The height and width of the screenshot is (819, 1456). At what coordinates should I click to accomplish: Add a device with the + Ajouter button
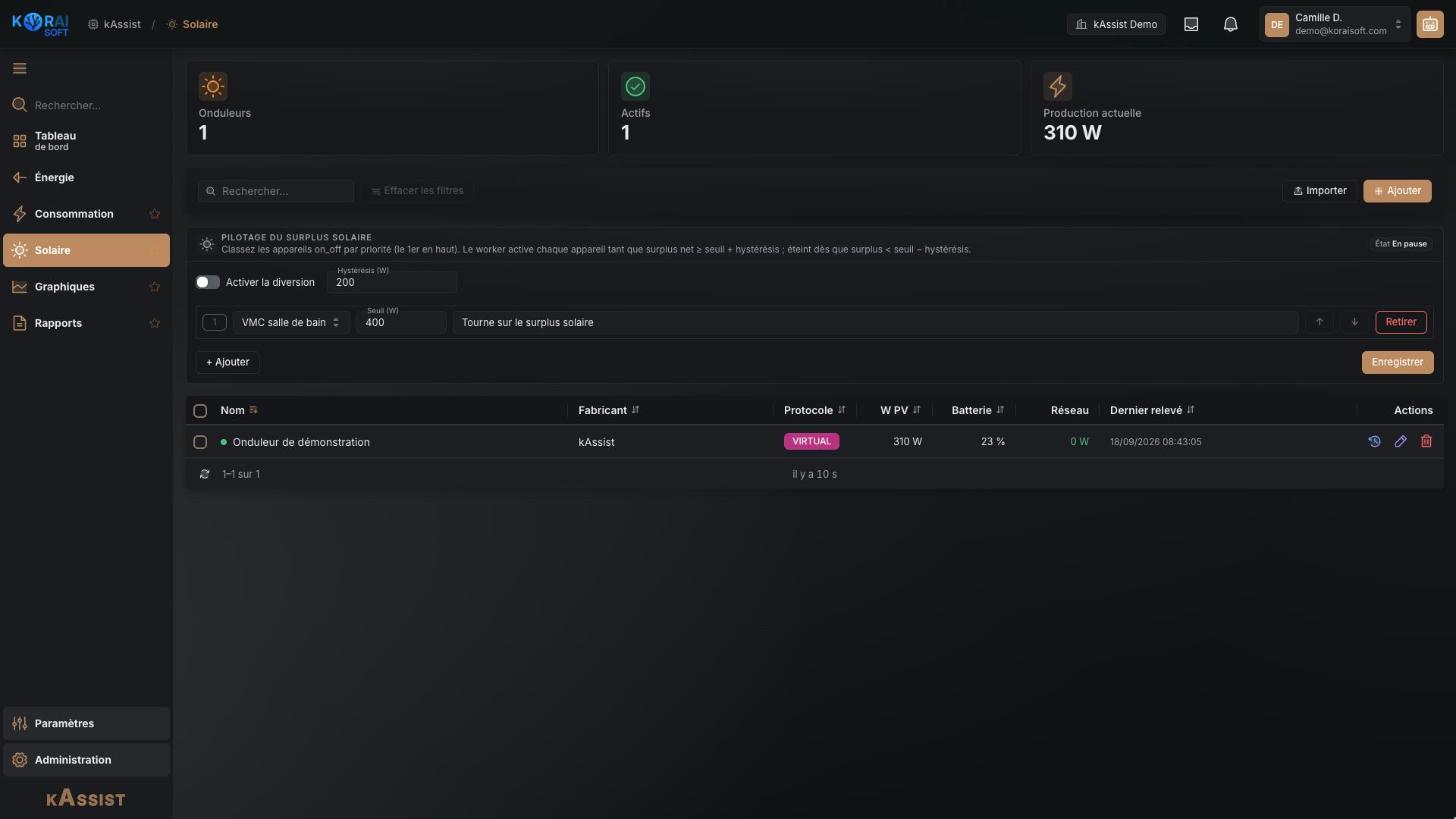pyautogui.click(x=228, y=362)
